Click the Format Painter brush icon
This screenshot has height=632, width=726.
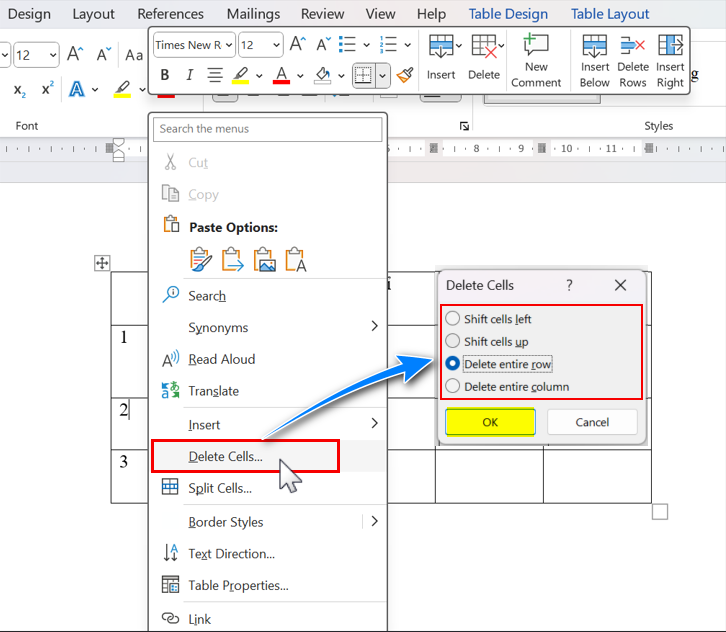pos(404,75)
